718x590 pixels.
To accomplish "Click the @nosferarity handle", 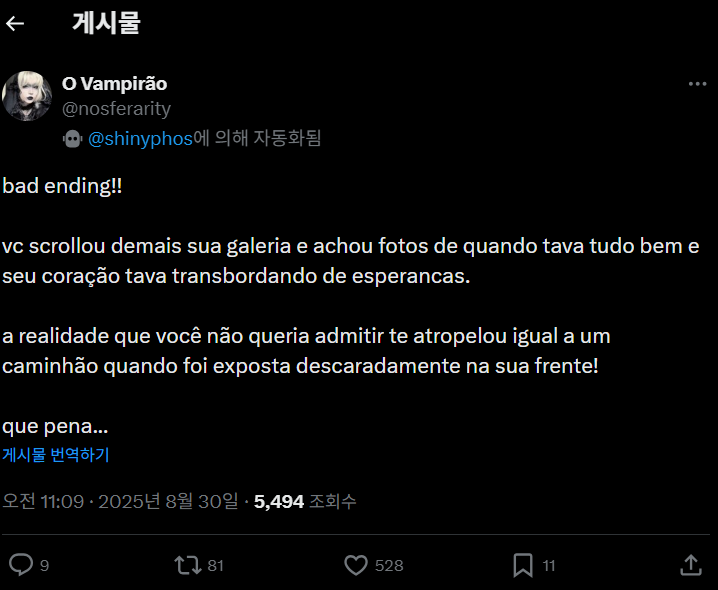I will [x=116, y=108].
